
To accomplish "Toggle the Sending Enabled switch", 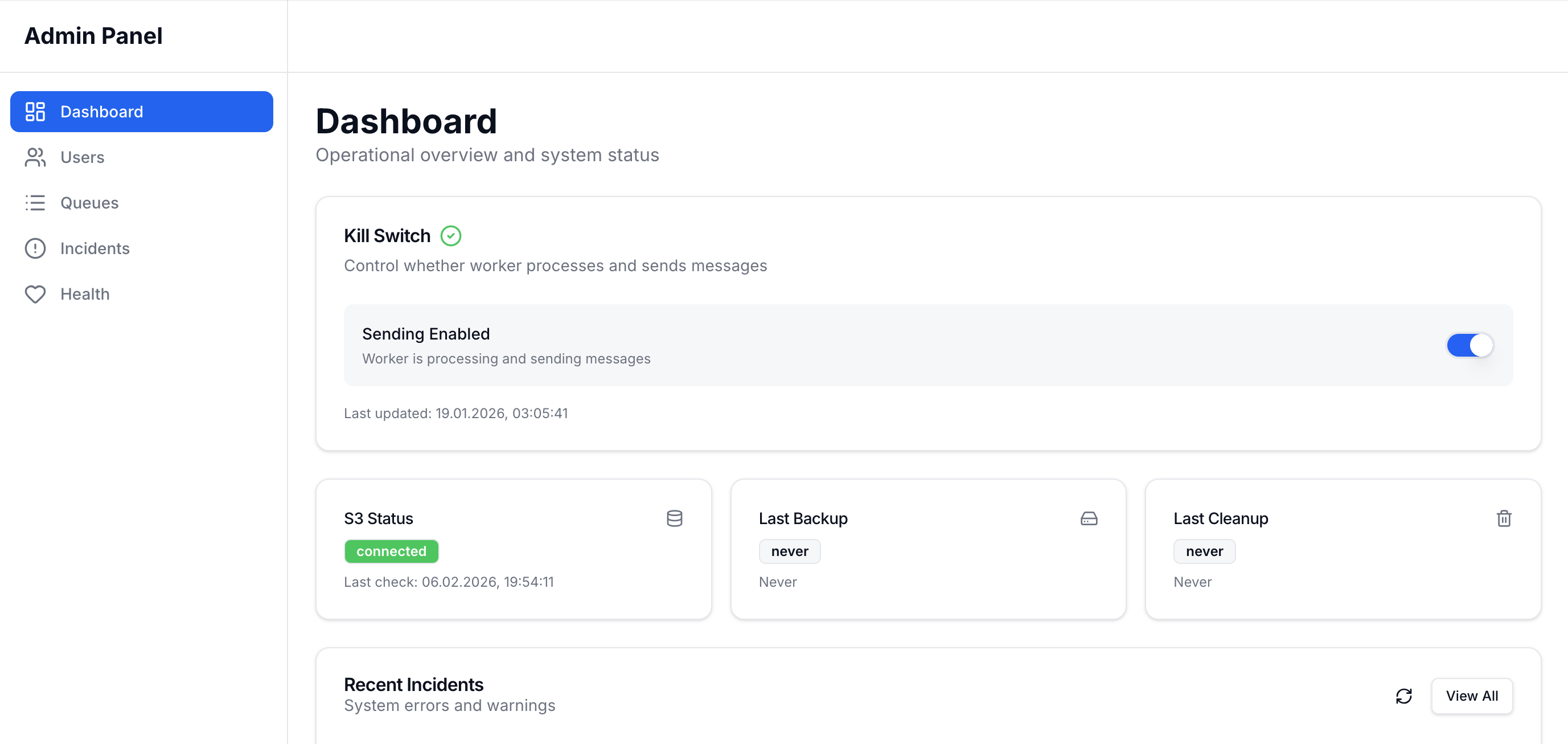I will (x=1470, y=345).
